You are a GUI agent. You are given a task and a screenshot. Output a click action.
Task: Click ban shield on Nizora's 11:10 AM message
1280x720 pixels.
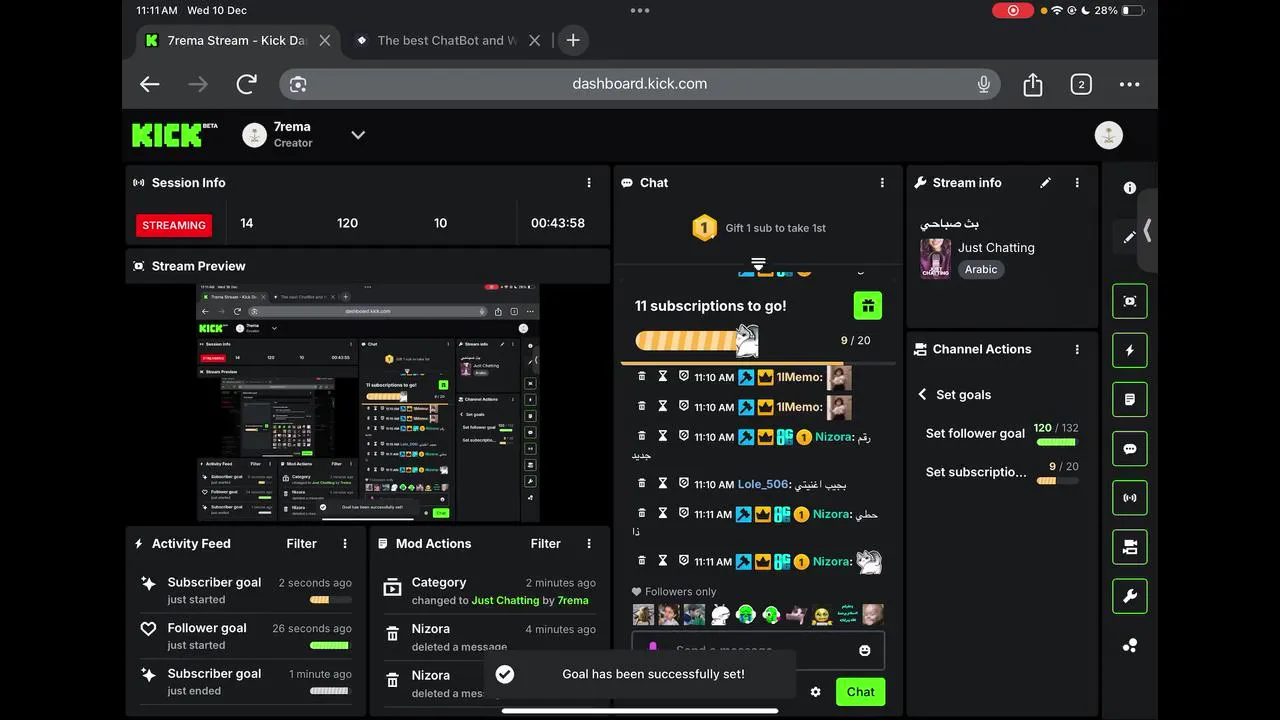pos(684,437)
